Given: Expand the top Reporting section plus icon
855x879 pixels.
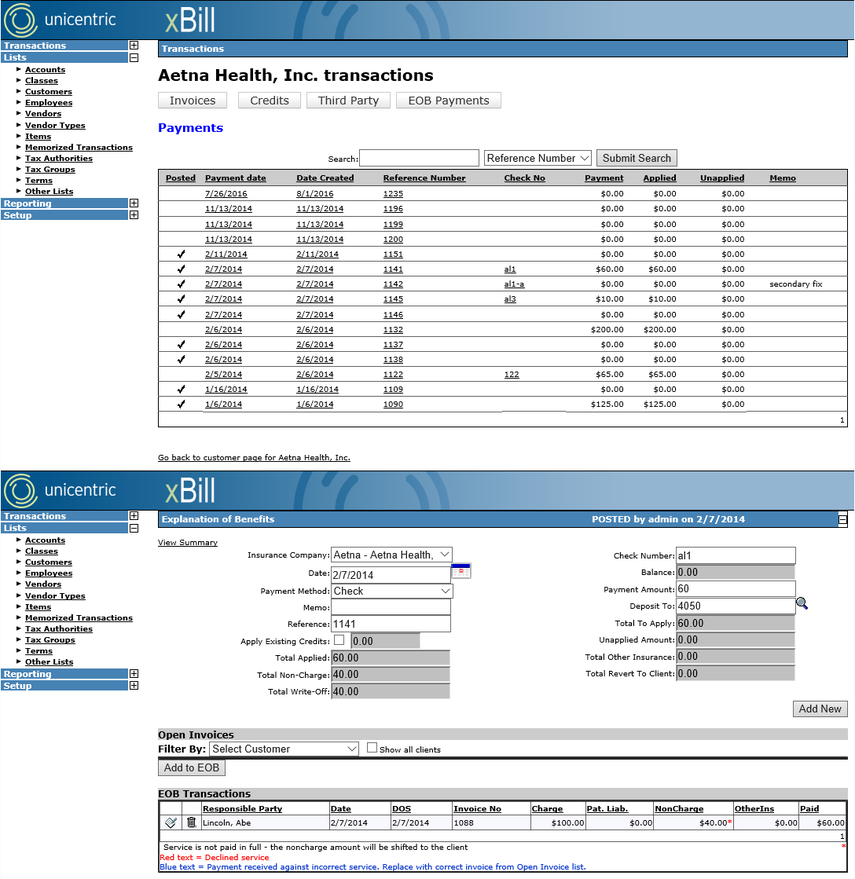Looking at the screenshot, I should point(134,203).
